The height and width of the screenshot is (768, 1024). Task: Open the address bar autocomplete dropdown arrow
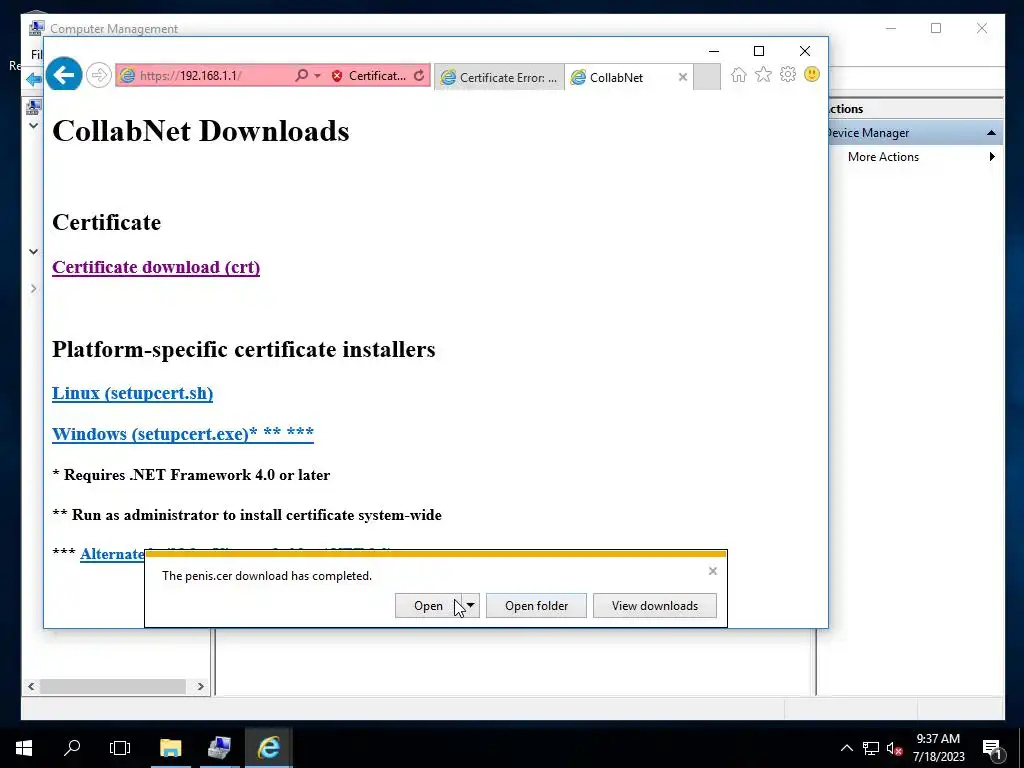click(317, 76)
